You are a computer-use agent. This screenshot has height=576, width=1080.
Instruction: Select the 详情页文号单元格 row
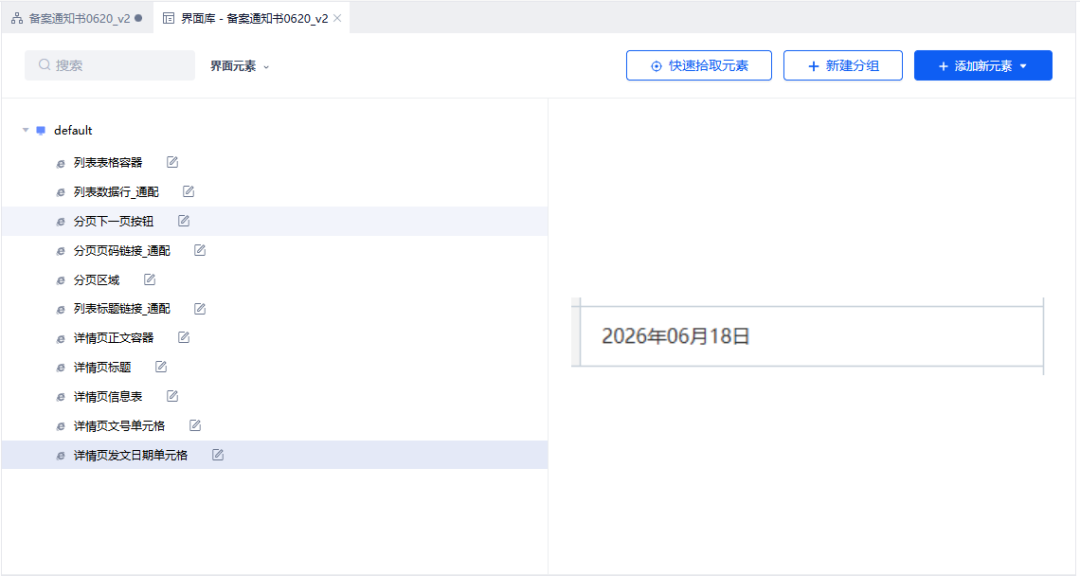point(274,426)
